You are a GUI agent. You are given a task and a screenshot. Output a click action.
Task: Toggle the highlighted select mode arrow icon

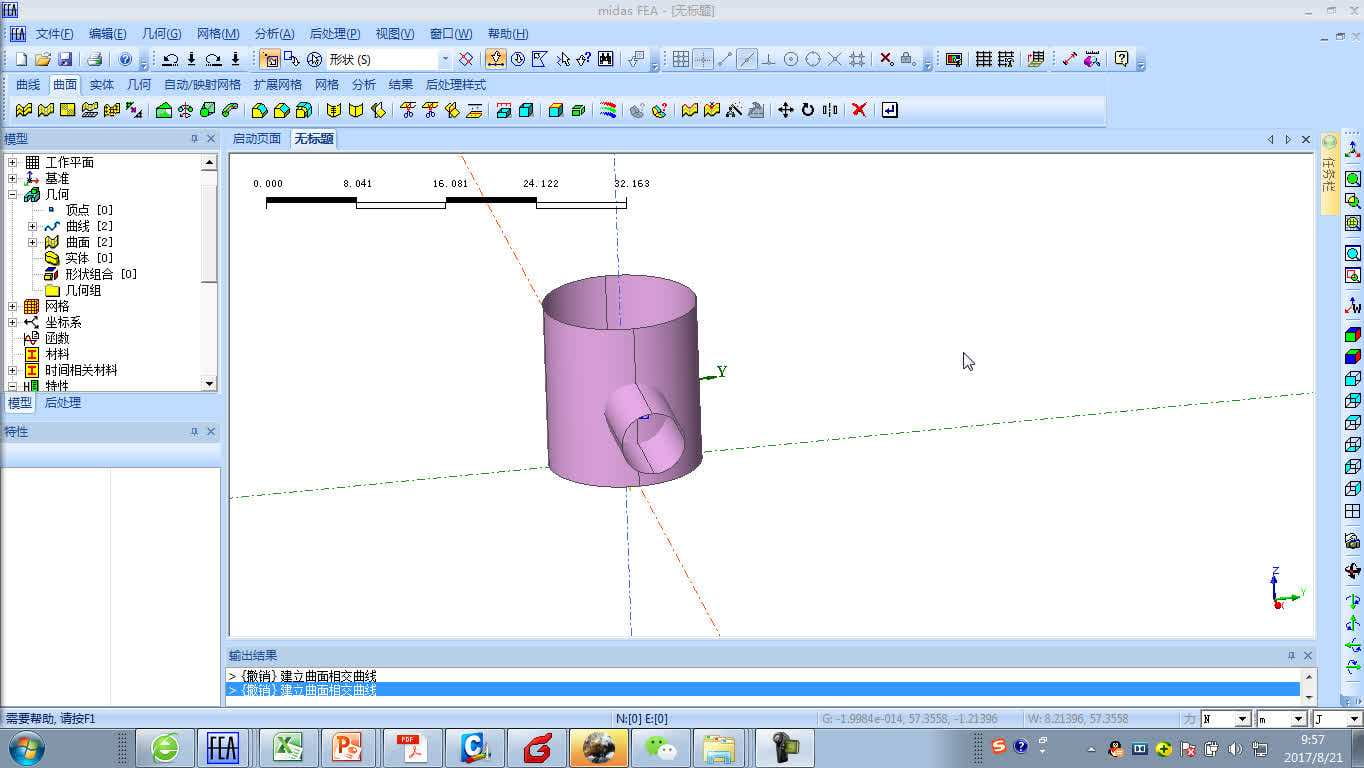tap(495, 60)
